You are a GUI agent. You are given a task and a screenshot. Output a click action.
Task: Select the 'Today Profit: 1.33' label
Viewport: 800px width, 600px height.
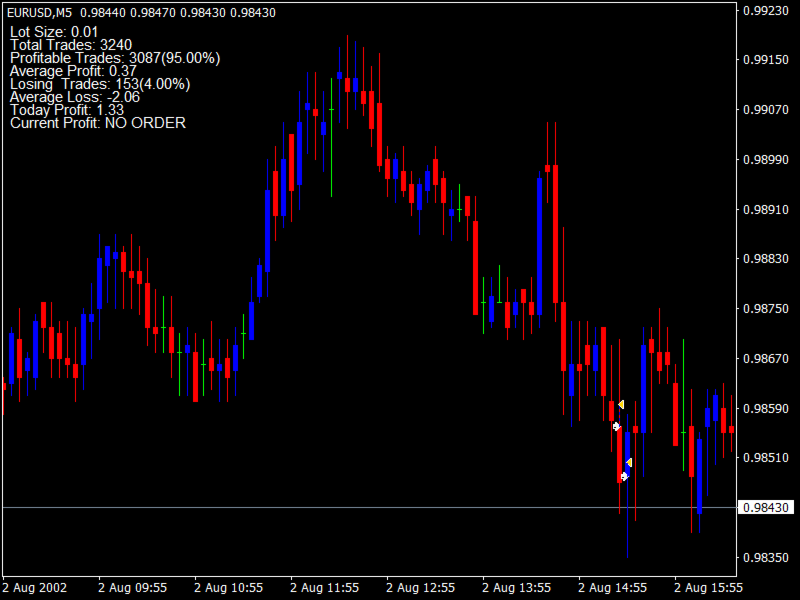(67, 110)
